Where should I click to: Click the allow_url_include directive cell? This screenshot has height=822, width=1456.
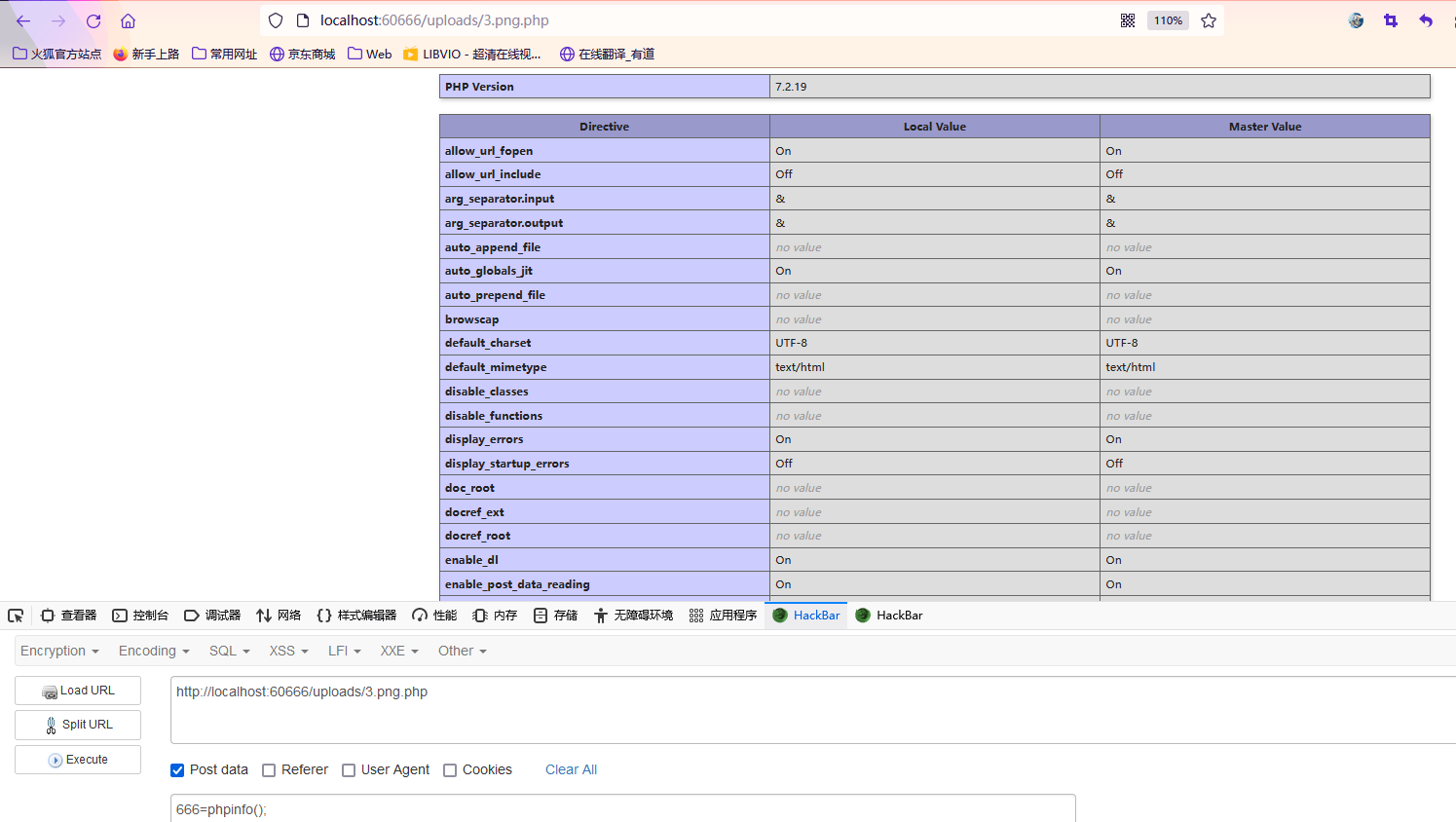[x=604, y=174]
